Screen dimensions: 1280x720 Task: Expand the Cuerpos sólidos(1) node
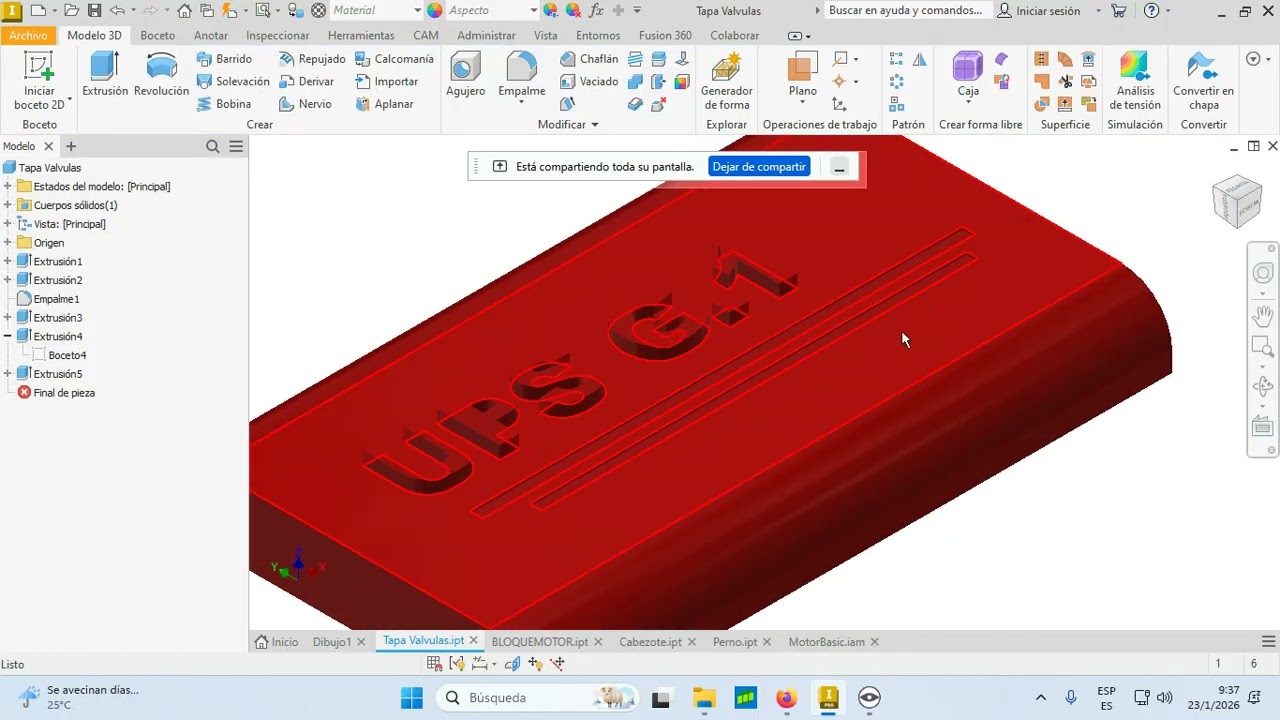click(8, 205)
